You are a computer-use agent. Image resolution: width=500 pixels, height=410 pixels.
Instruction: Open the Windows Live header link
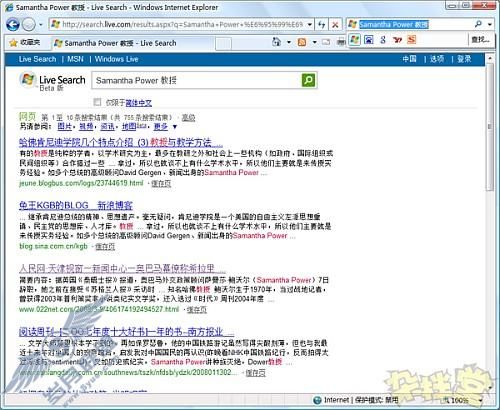(x=116, y=59)
